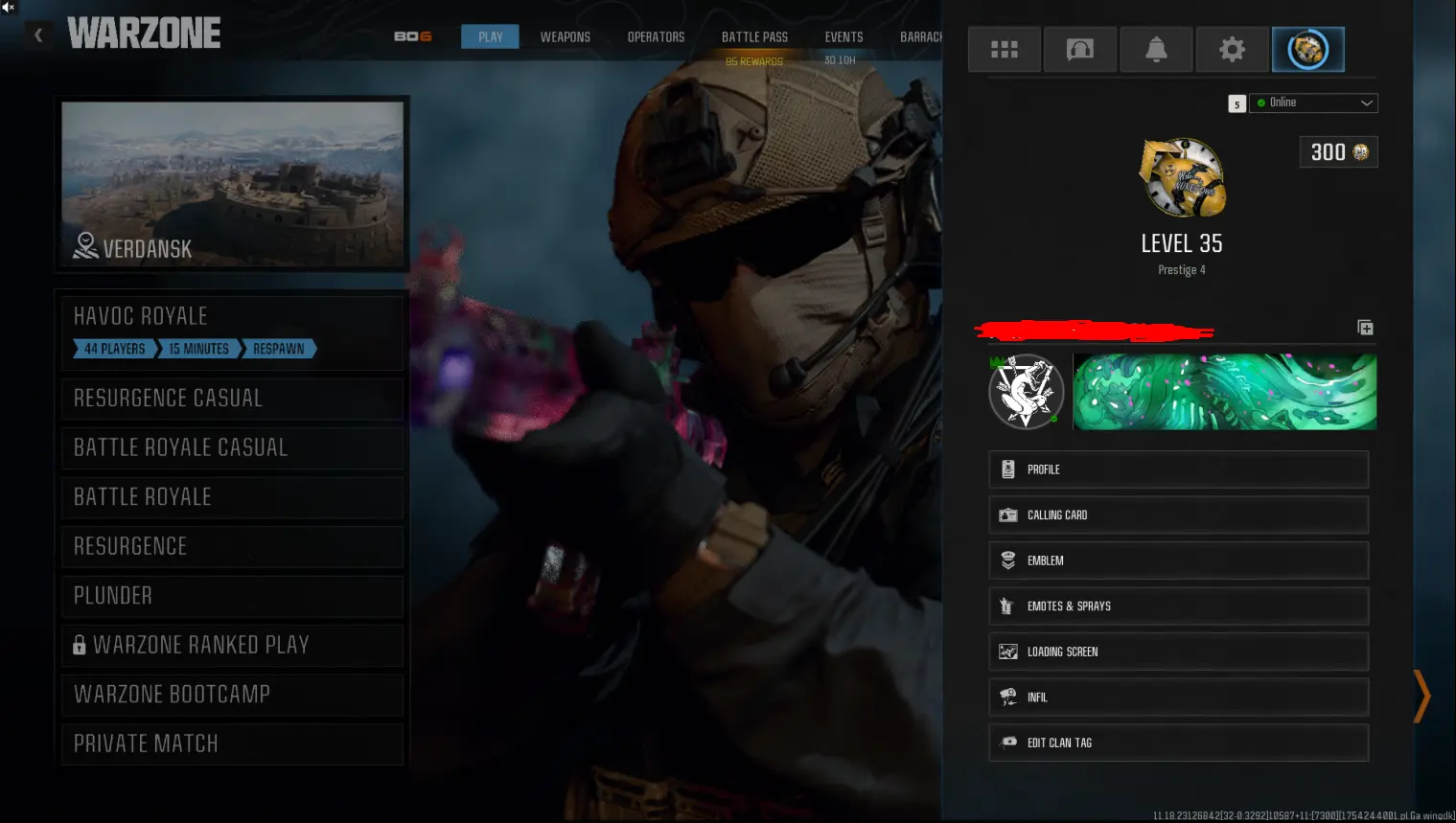Image resolution: width=1456 pixels, height=823 pixels.
Task: Open the settings gear icon
Action: (x=1233, y=49)
